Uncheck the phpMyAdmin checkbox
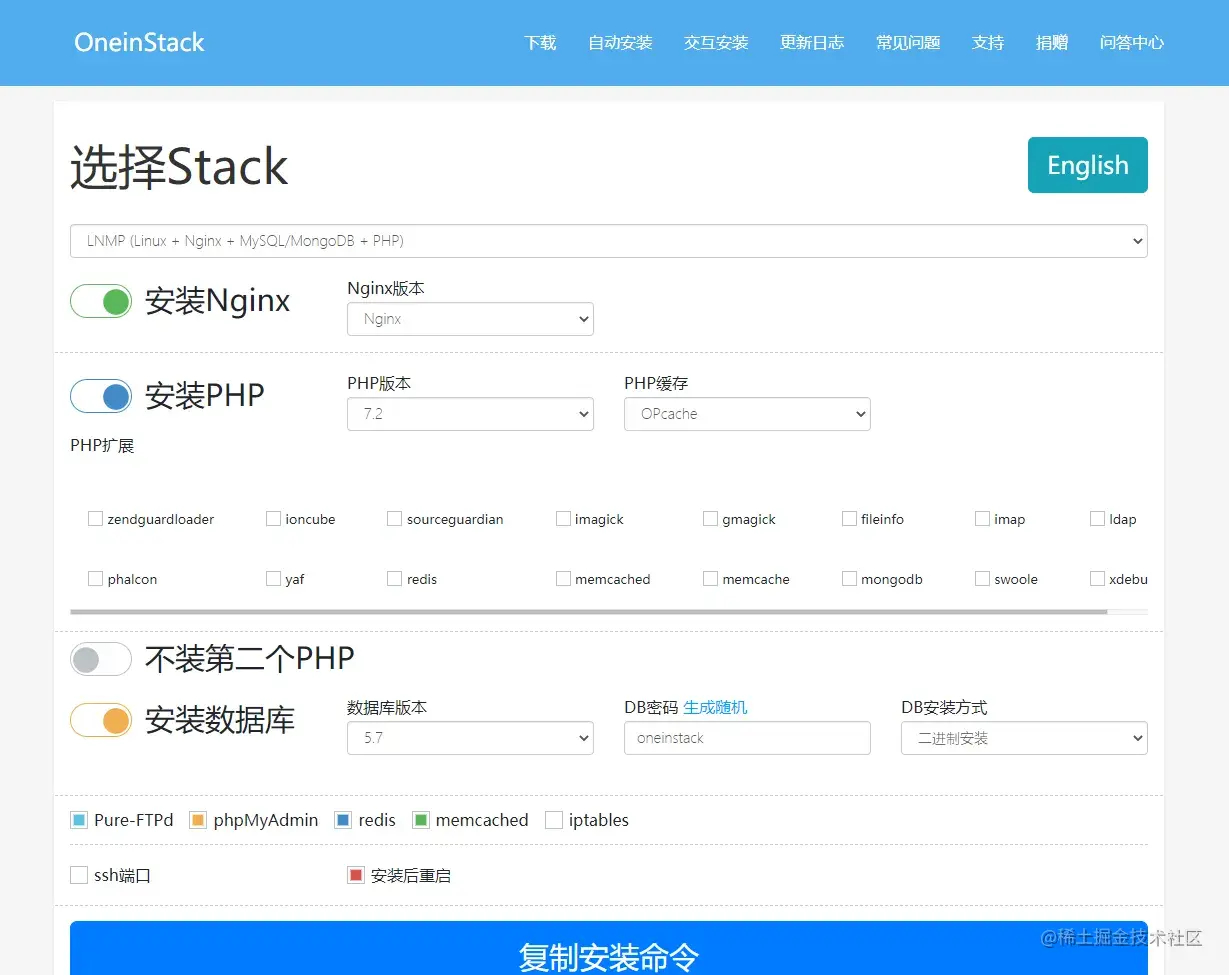 [197, 820]
